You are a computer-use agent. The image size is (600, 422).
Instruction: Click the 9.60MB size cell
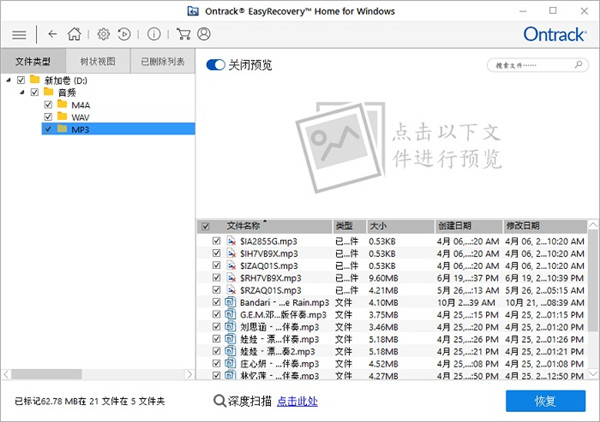pyautogui.click(x=383, y=278)
